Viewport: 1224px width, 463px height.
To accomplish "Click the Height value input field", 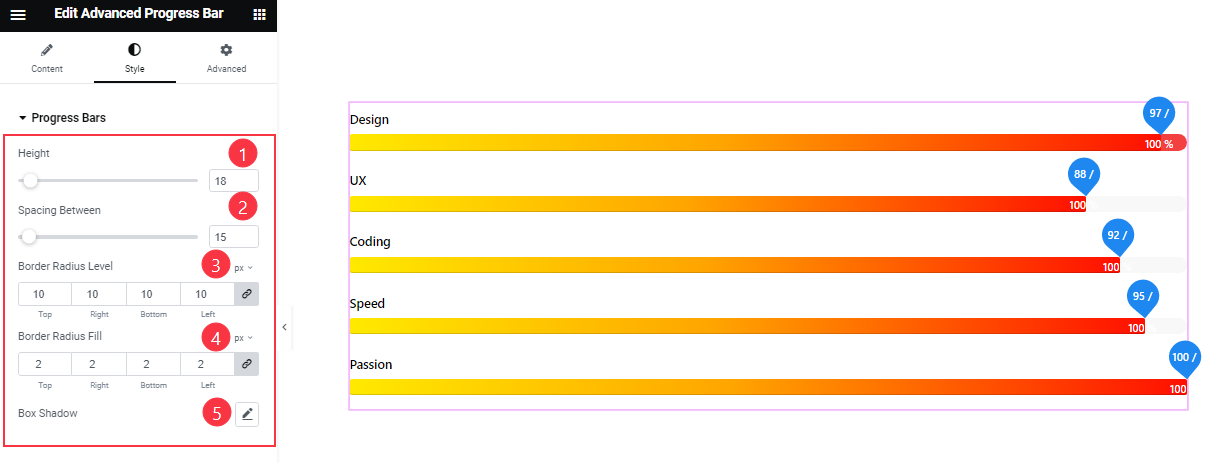I will [x=233, y=181].
